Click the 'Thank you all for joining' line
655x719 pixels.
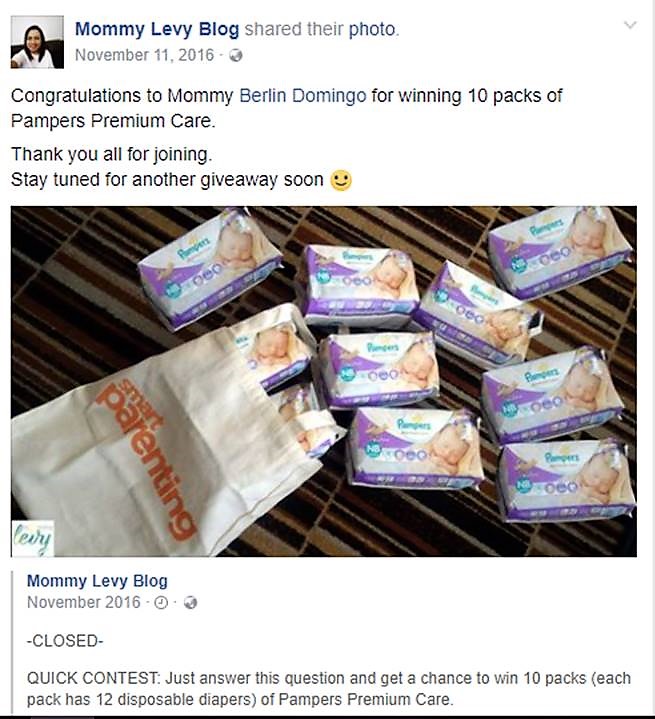click(x=111, y=154)
